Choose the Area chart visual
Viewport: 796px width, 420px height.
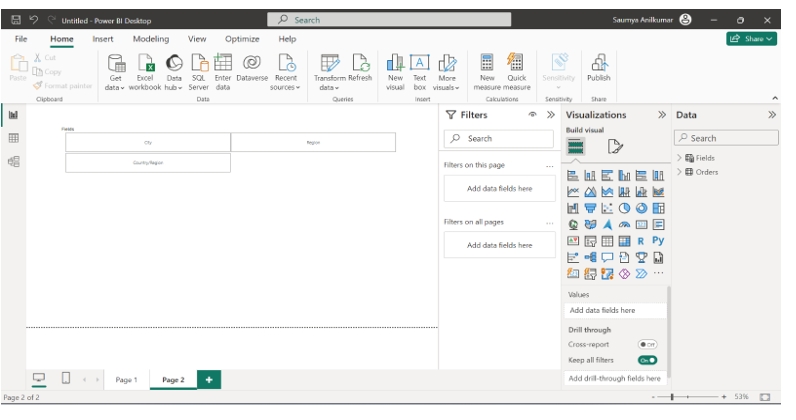tap(590, 192)
